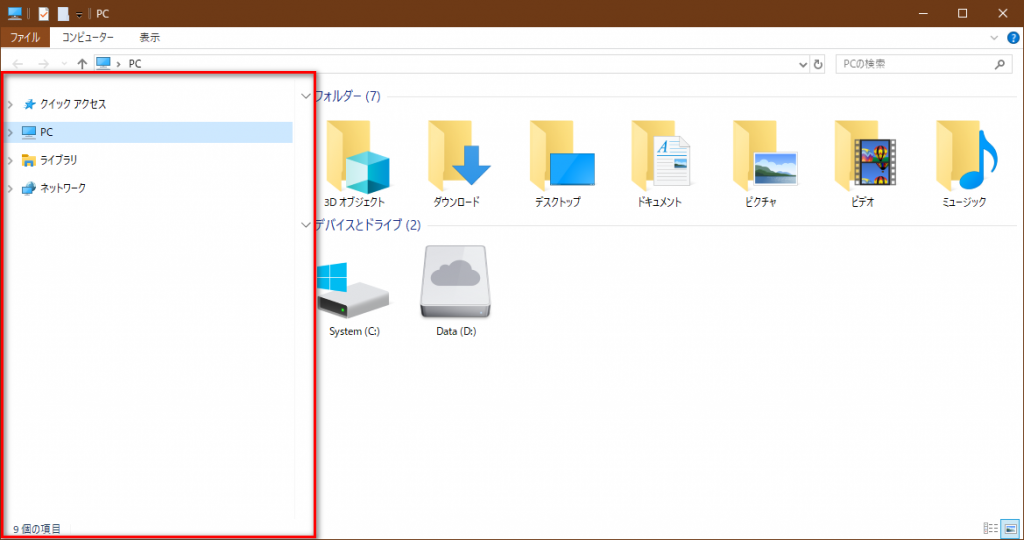1024x540 pixels.
Task: Open the address bar history dropdown
Action: (803, 64)
